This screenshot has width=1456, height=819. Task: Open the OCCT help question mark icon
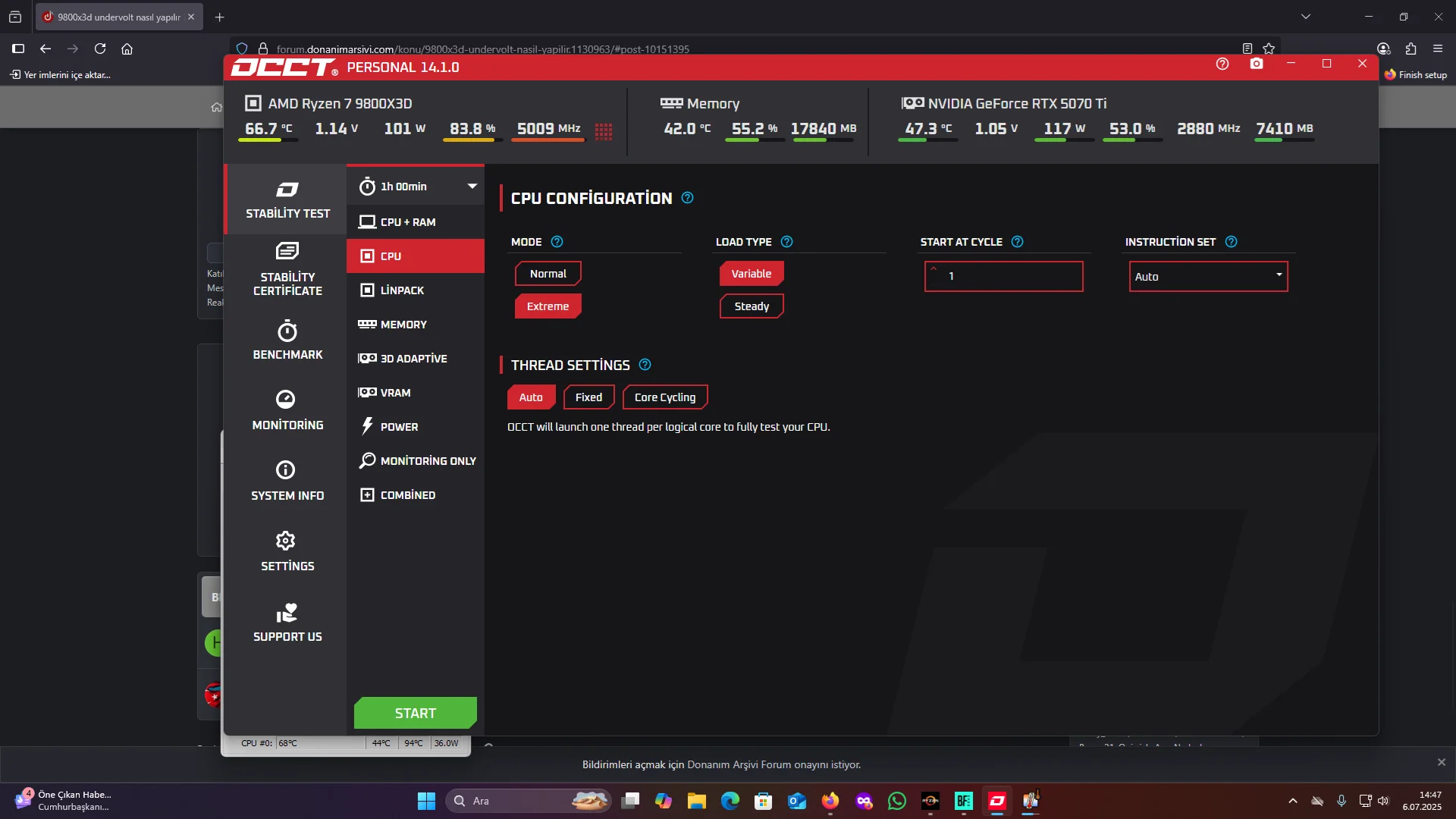point(1222,64)
